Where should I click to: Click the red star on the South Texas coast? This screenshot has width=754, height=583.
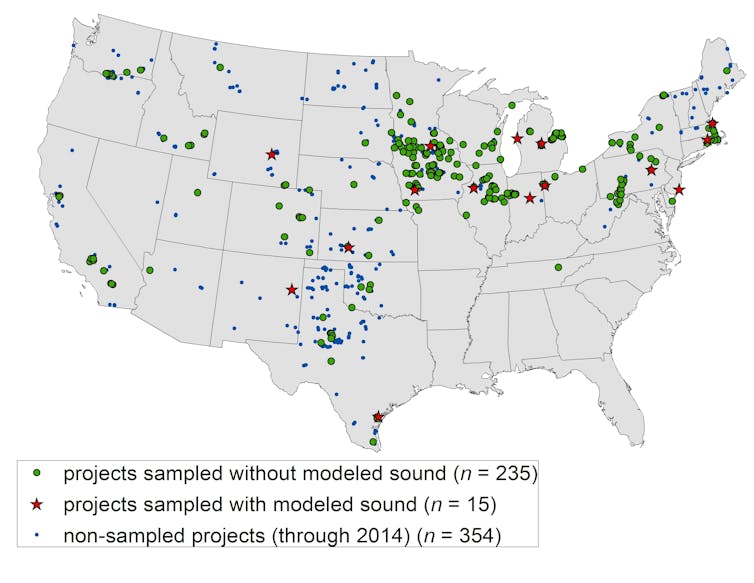377,417
